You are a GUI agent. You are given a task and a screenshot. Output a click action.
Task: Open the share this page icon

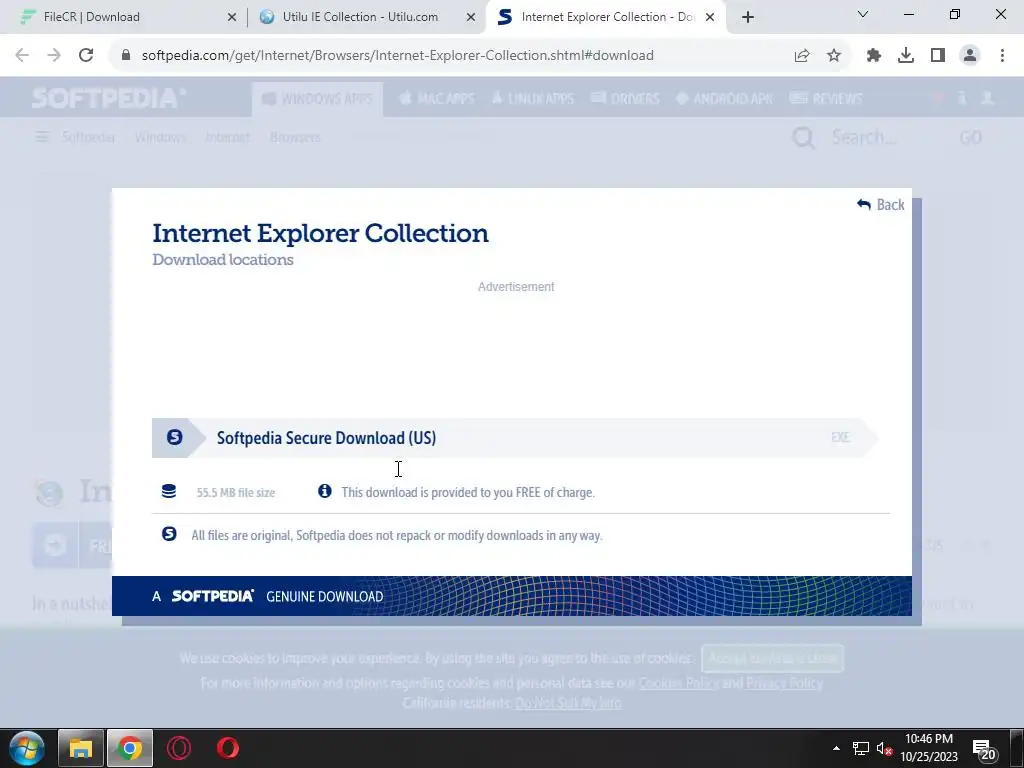pyautogui.click(x=802, y=56)
